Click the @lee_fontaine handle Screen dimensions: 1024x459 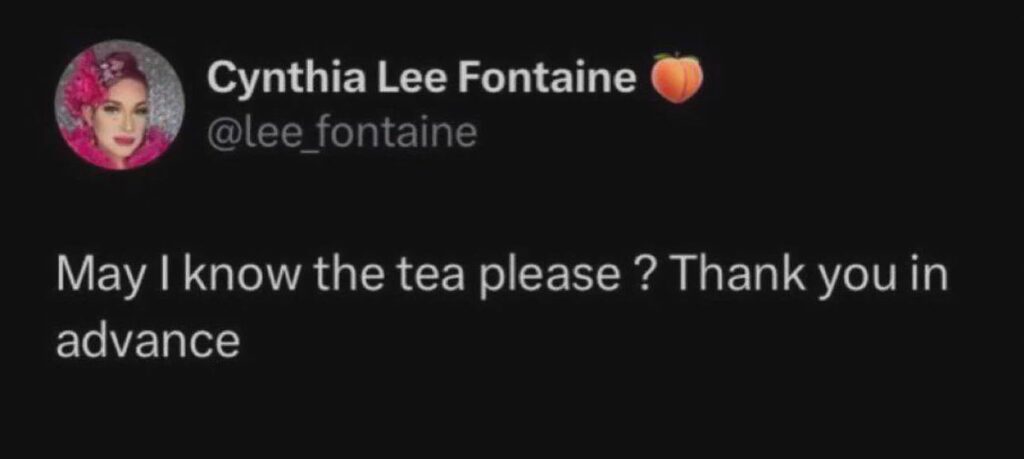(341, 132)
